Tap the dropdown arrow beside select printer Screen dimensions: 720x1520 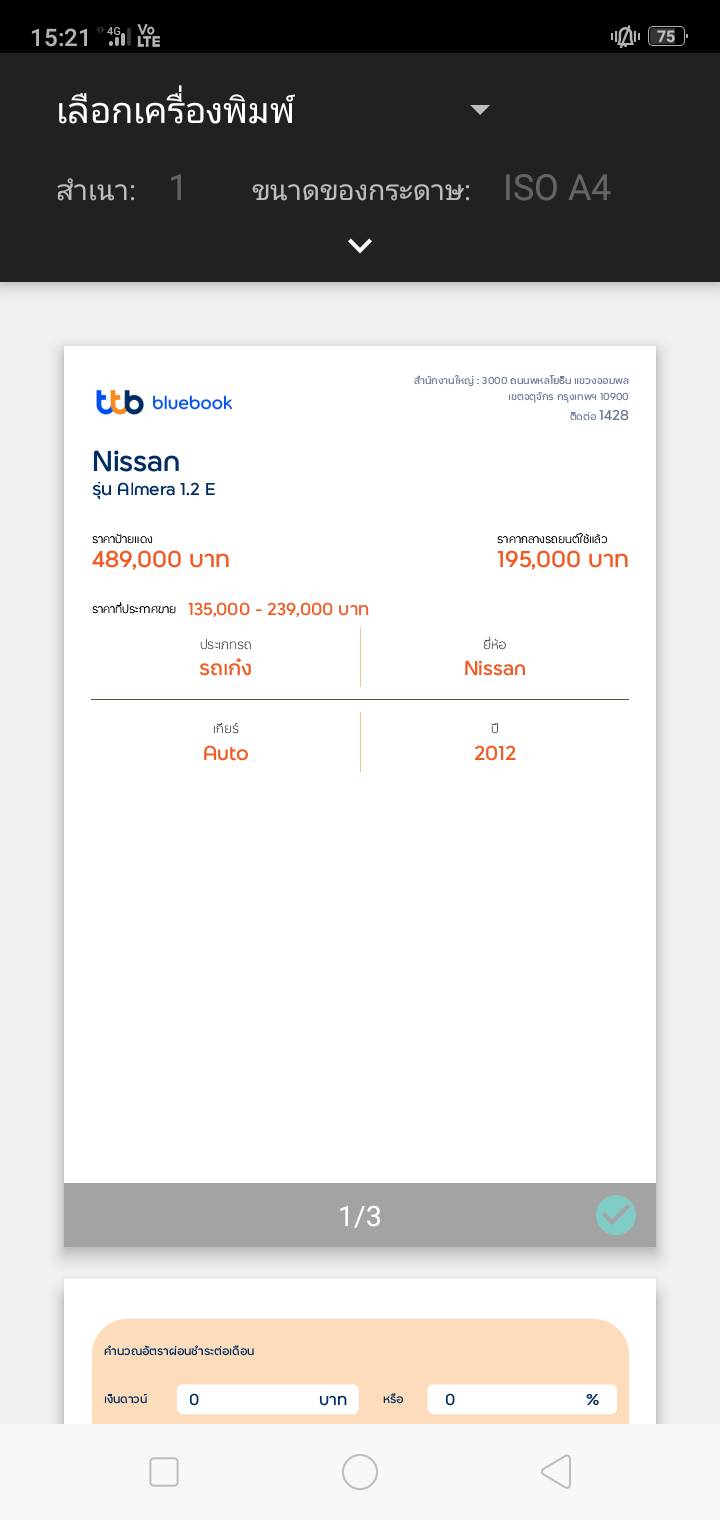click(x=480, y=110)
